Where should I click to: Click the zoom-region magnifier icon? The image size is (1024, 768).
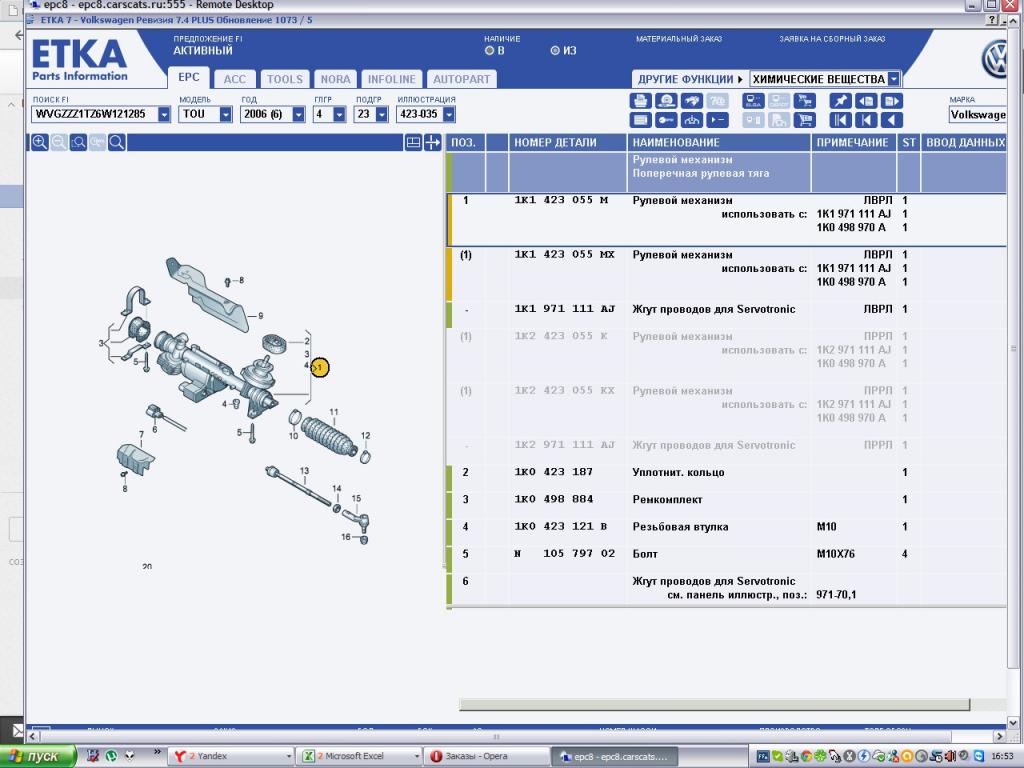(78, 142)
